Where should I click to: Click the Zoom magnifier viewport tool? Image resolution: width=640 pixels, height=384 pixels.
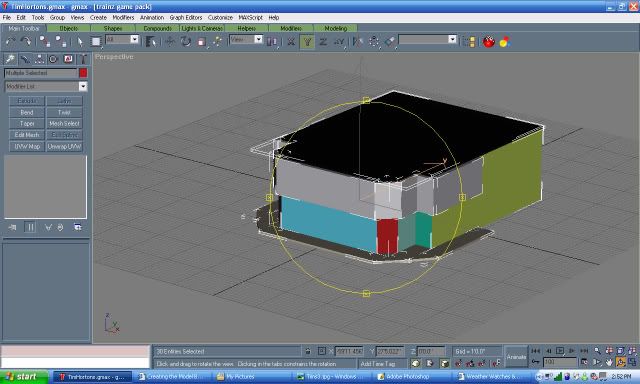pyautogui.click(x=597, y=351)
